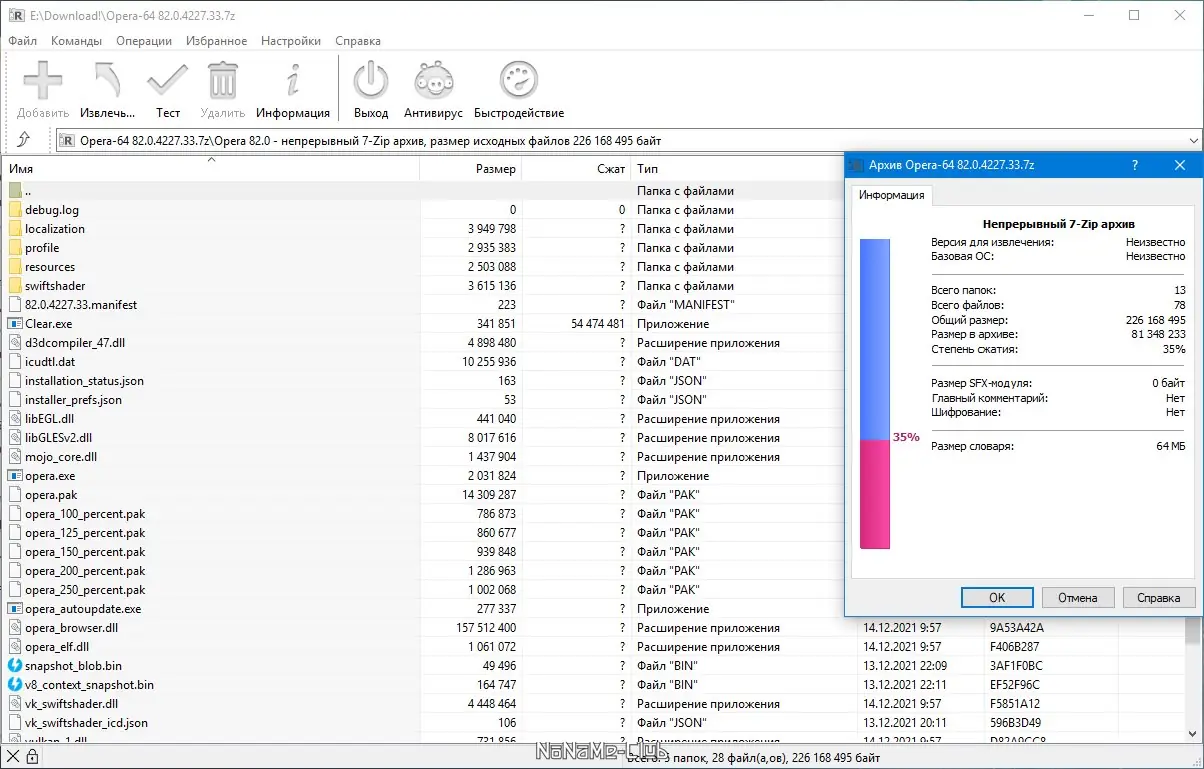Click the Cancel (Отмена) button
The height and width of the screenshot is (769, 1204).
point(1077,597)
